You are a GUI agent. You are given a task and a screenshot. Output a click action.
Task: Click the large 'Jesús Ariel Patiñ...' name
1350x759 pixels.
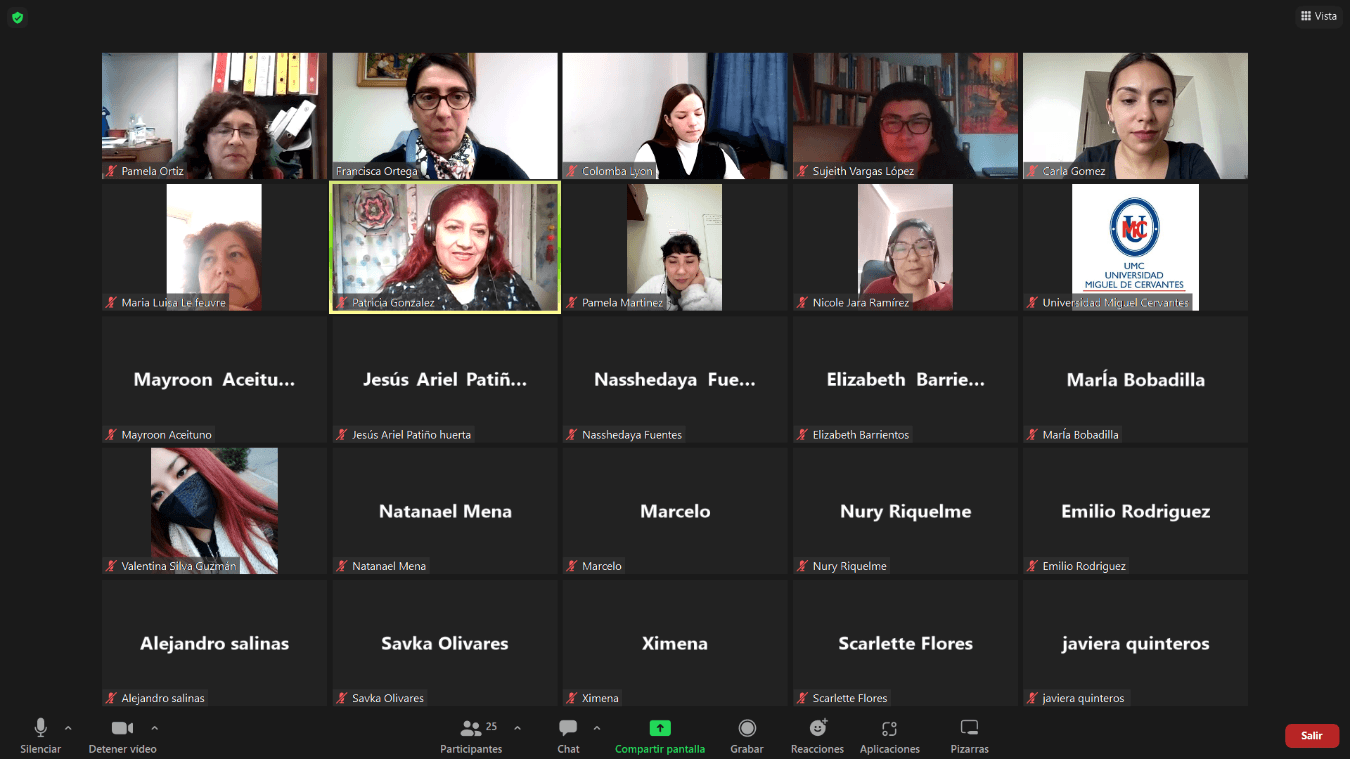(445, 380)
